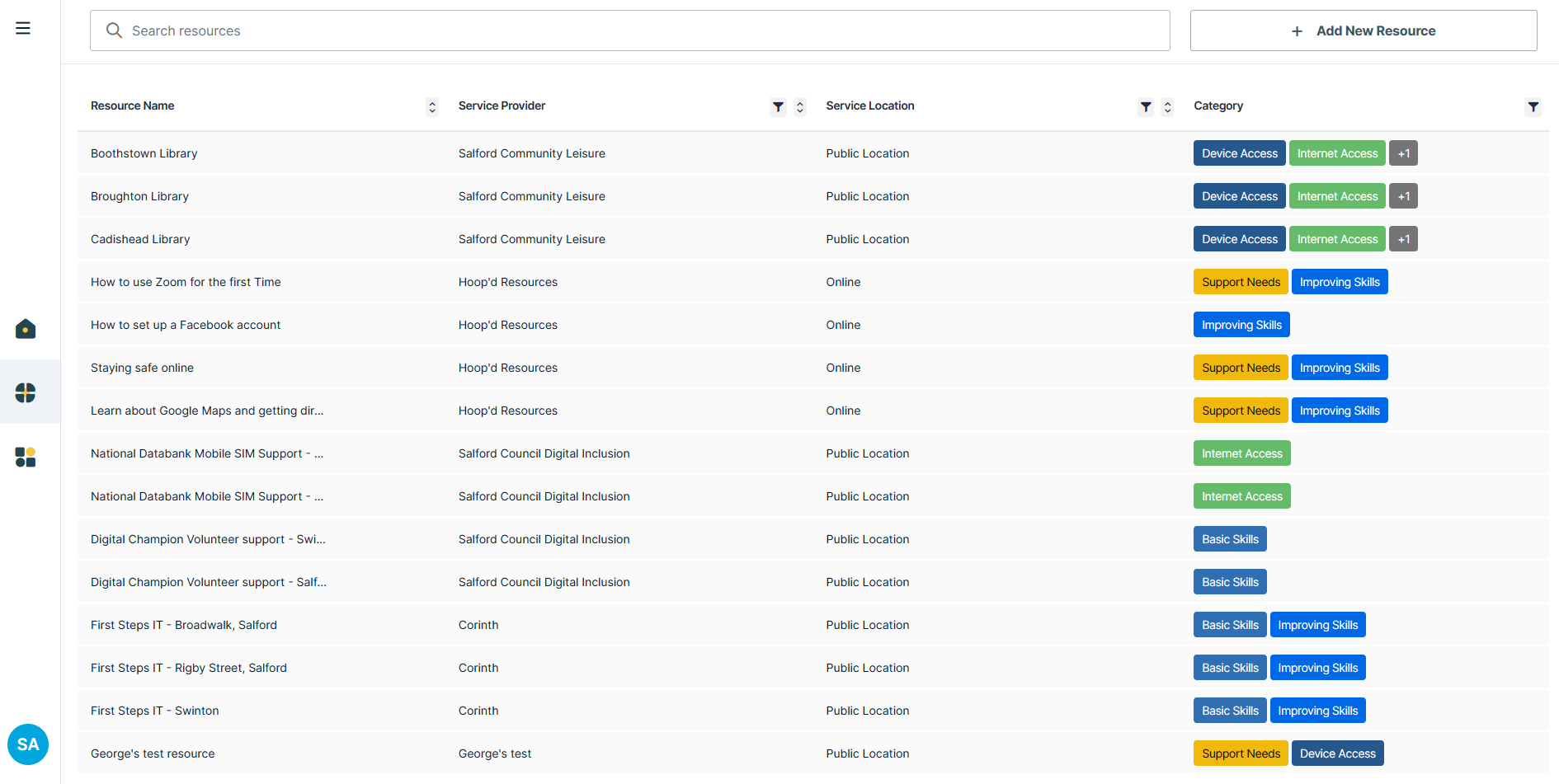Expand +1 categories for Broughton Library
The image size is (1559, 784).
coord(1403,196)
